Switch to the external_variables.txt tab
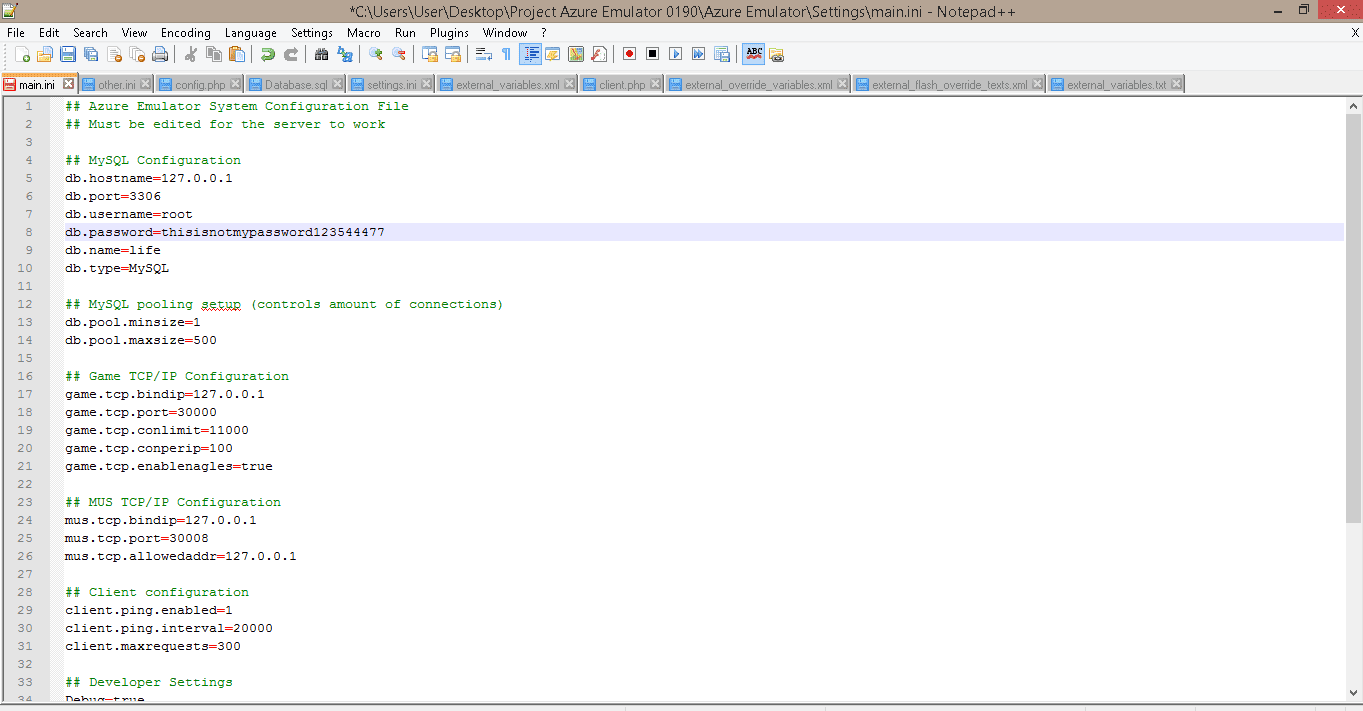The image size is (1363, 711). coord(1116,85)
